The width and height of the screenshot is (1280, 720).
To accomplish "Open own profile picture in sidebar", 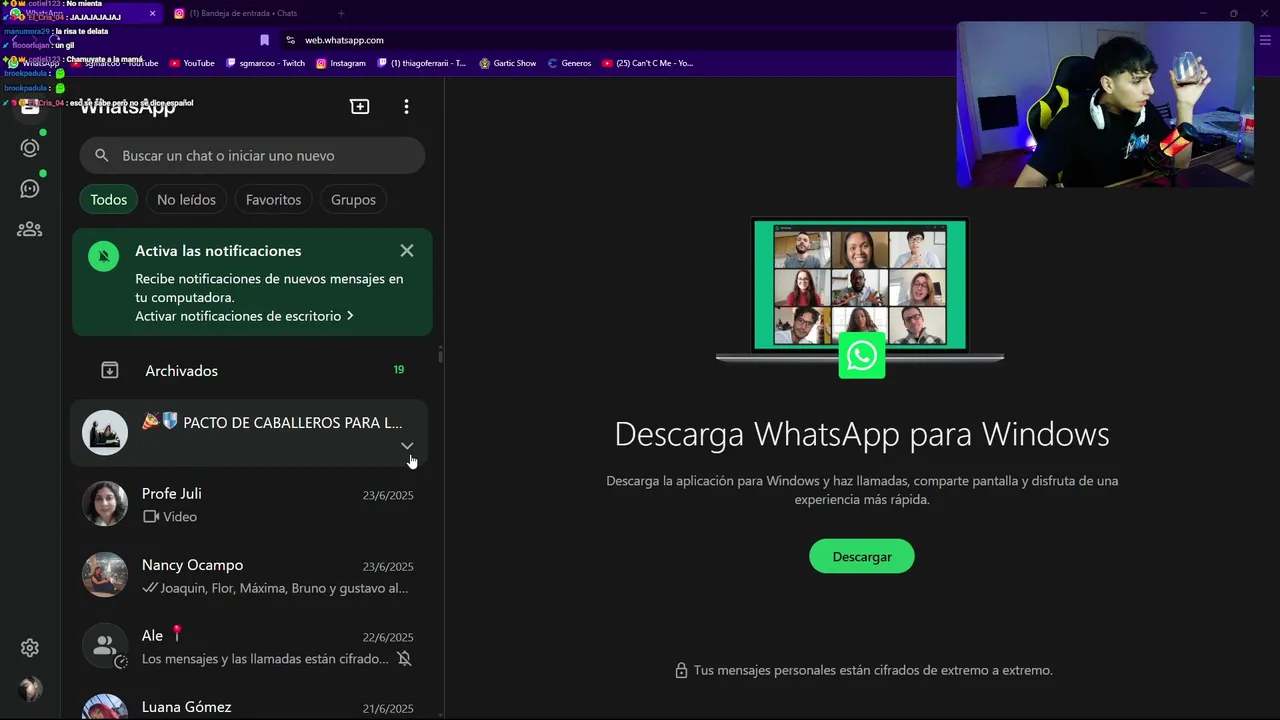I will pos(30,689).
